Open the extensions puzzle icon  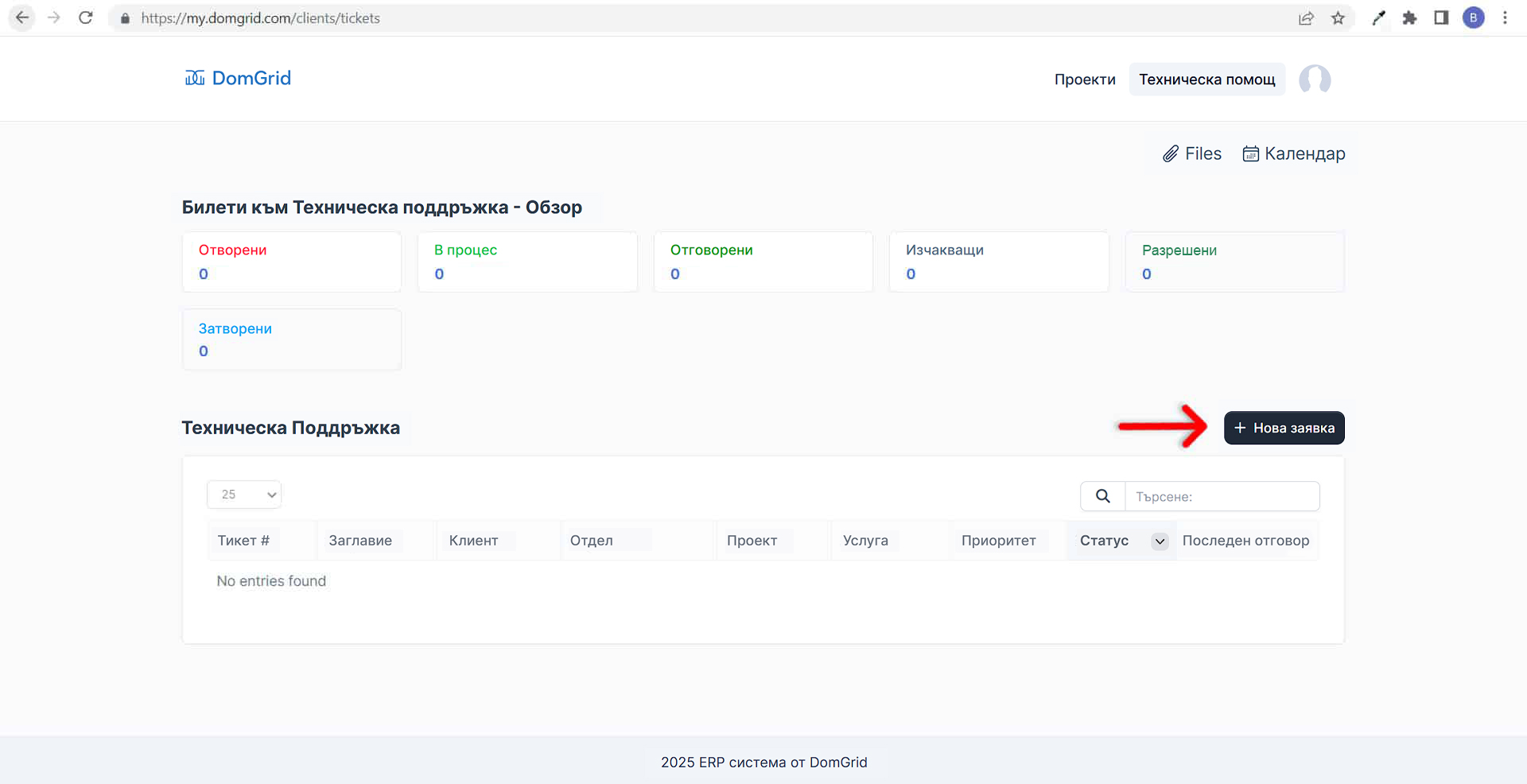pos(1409,18)
